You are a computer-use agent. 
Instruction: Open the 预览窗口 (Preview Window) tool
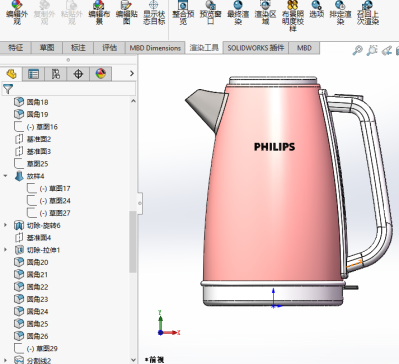tap(211, 12)
